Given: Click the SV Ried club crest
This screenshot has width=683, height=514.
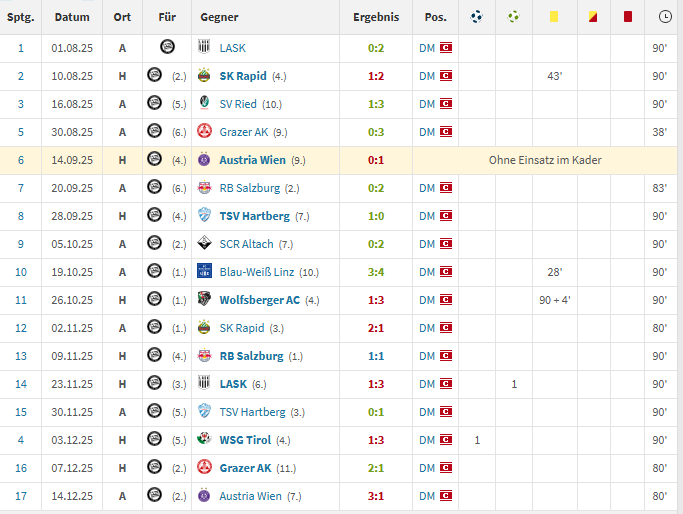Looking at the screenshot, I should pos(204,104).
